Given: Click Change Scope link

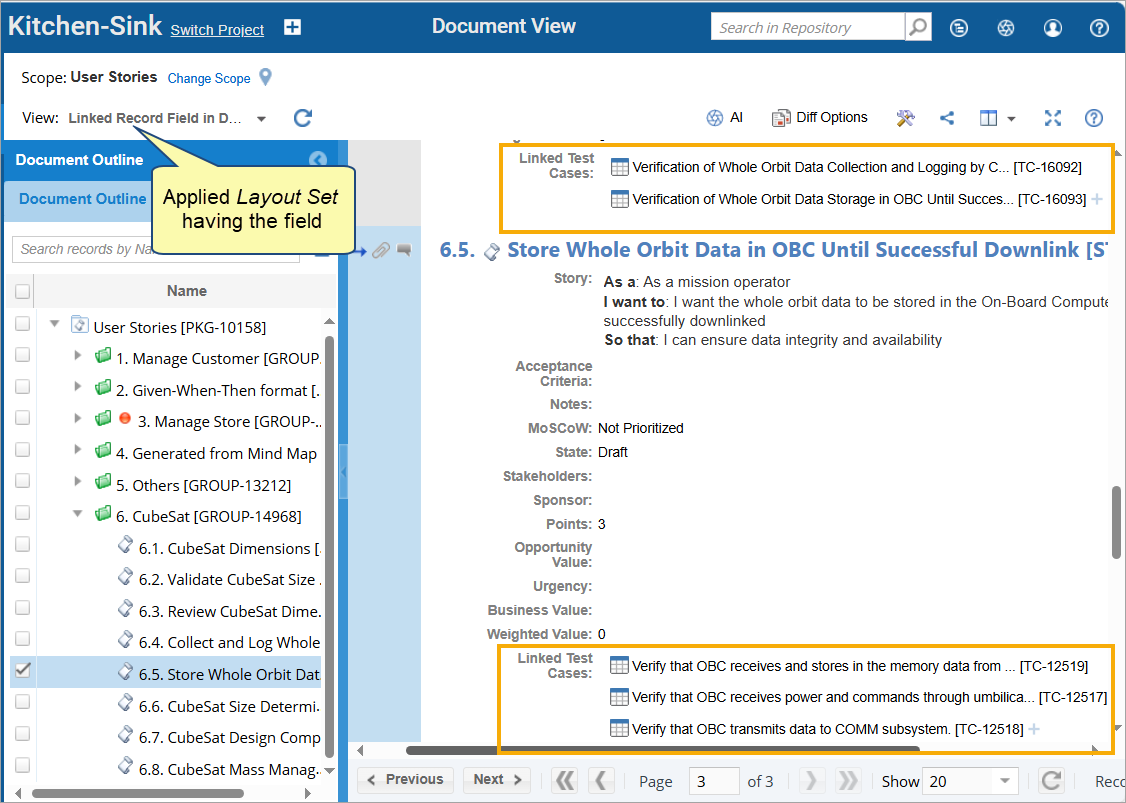Looking at the screenshot, I should pos(209,78).
